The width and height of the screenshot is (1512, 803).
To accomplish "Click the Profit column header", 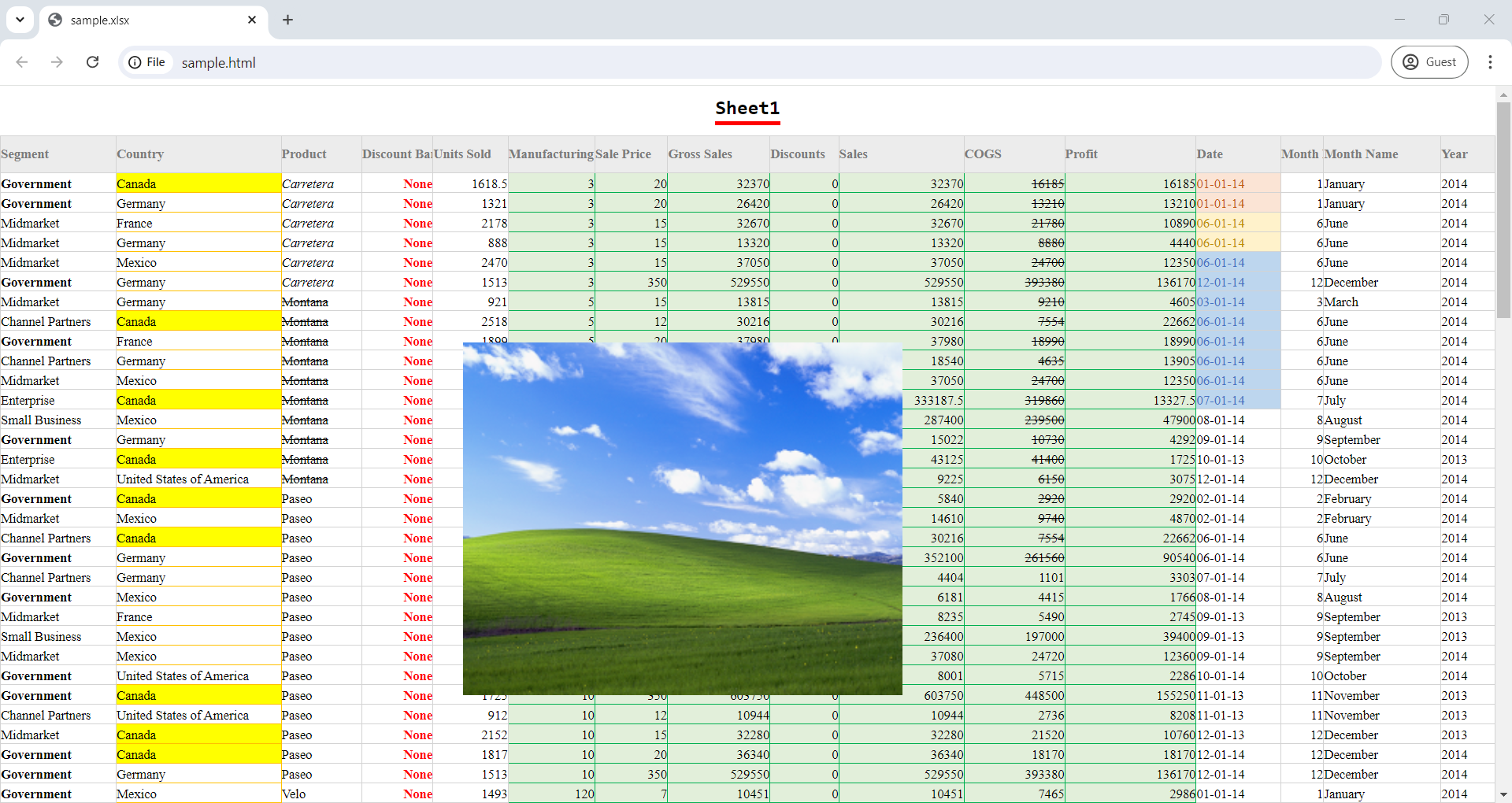I will [x=1130, y=154].
